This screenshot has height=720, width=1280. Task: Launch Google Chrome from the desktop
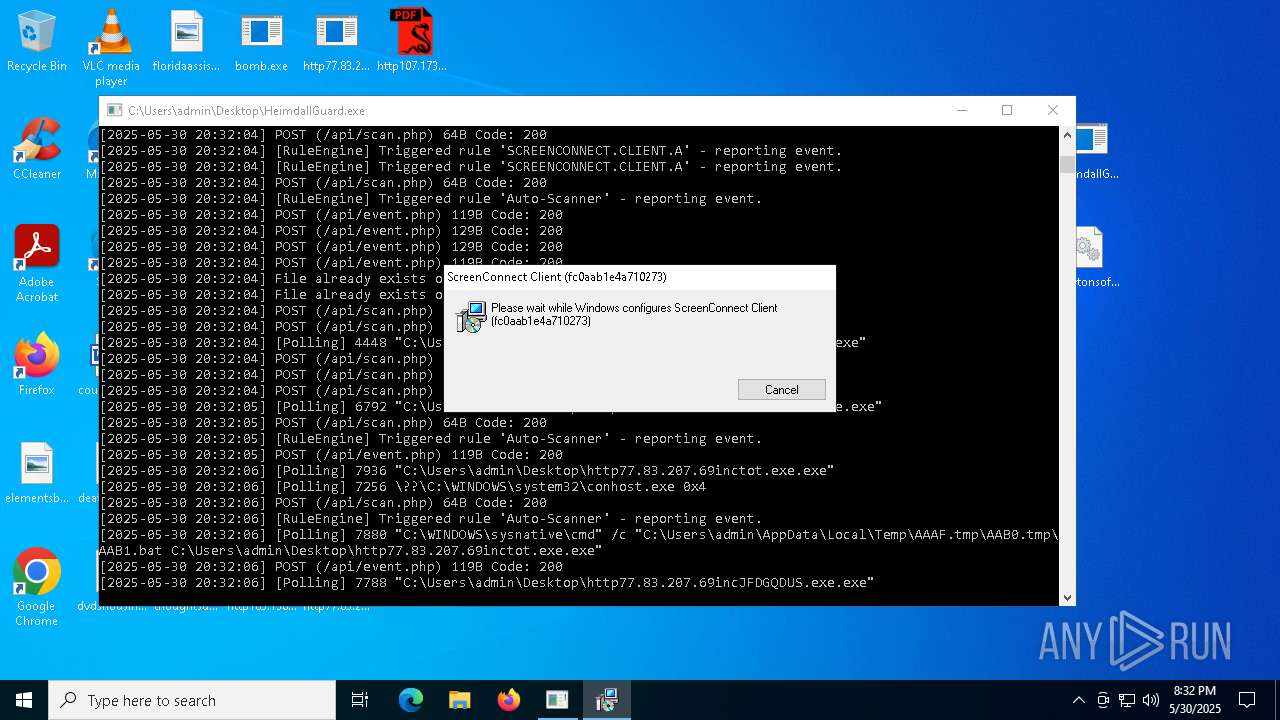tap(37, 589)
